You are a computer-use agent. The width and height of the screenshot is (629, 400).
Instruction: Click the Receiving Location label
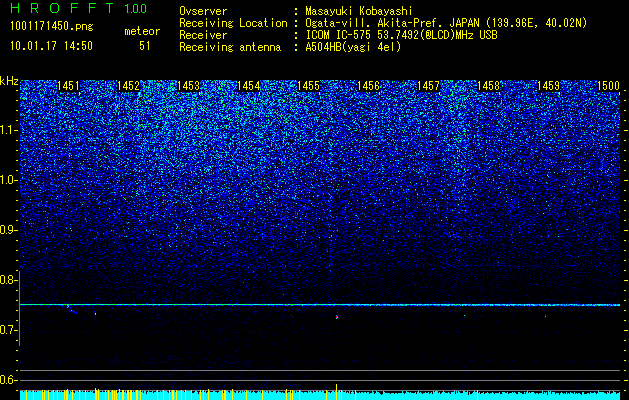[x=233, y=23]
